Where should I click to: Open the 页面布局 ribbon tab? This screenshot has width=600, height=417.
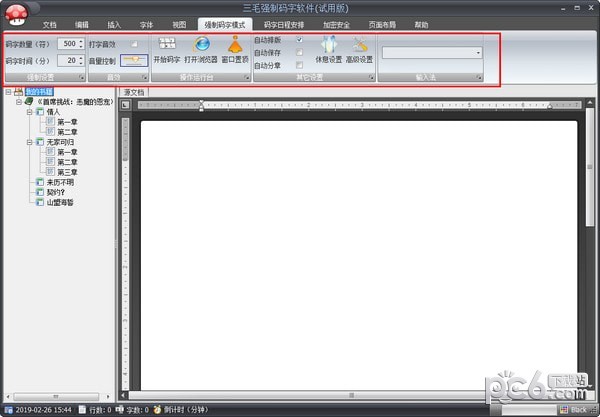[x=382, y=25]
